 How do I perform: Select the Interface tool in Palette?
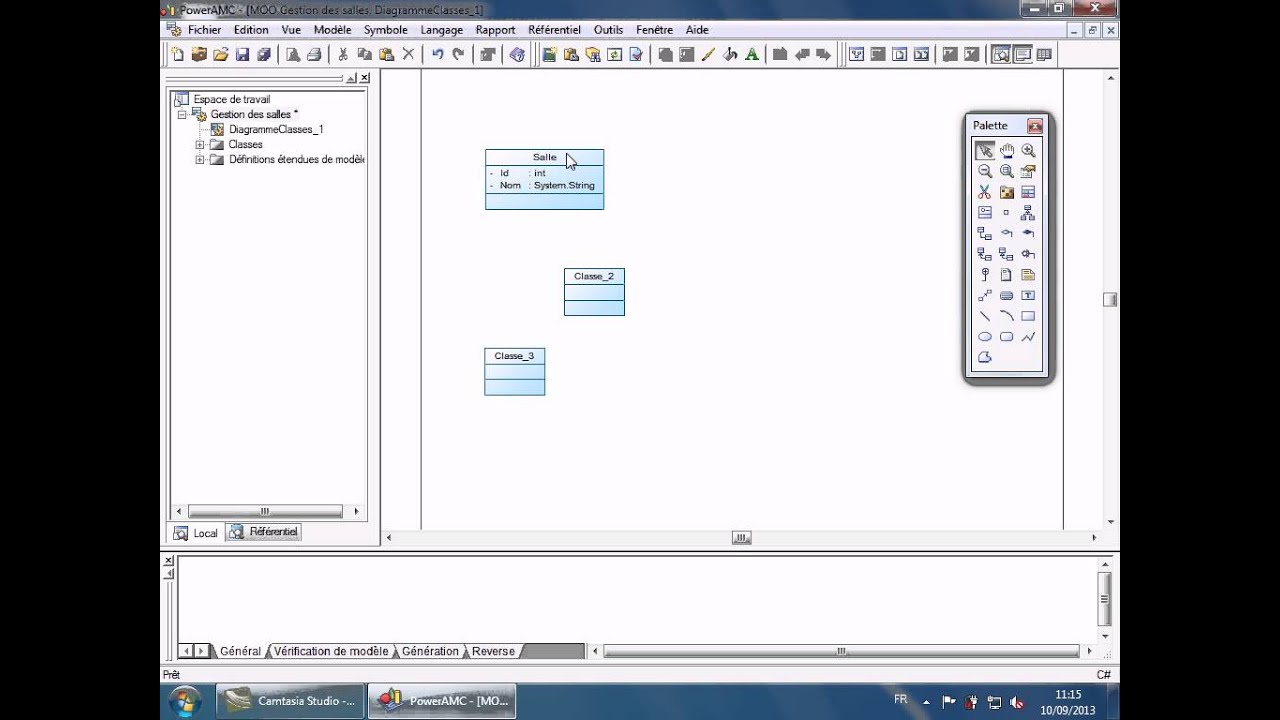(x=985, y=213)
